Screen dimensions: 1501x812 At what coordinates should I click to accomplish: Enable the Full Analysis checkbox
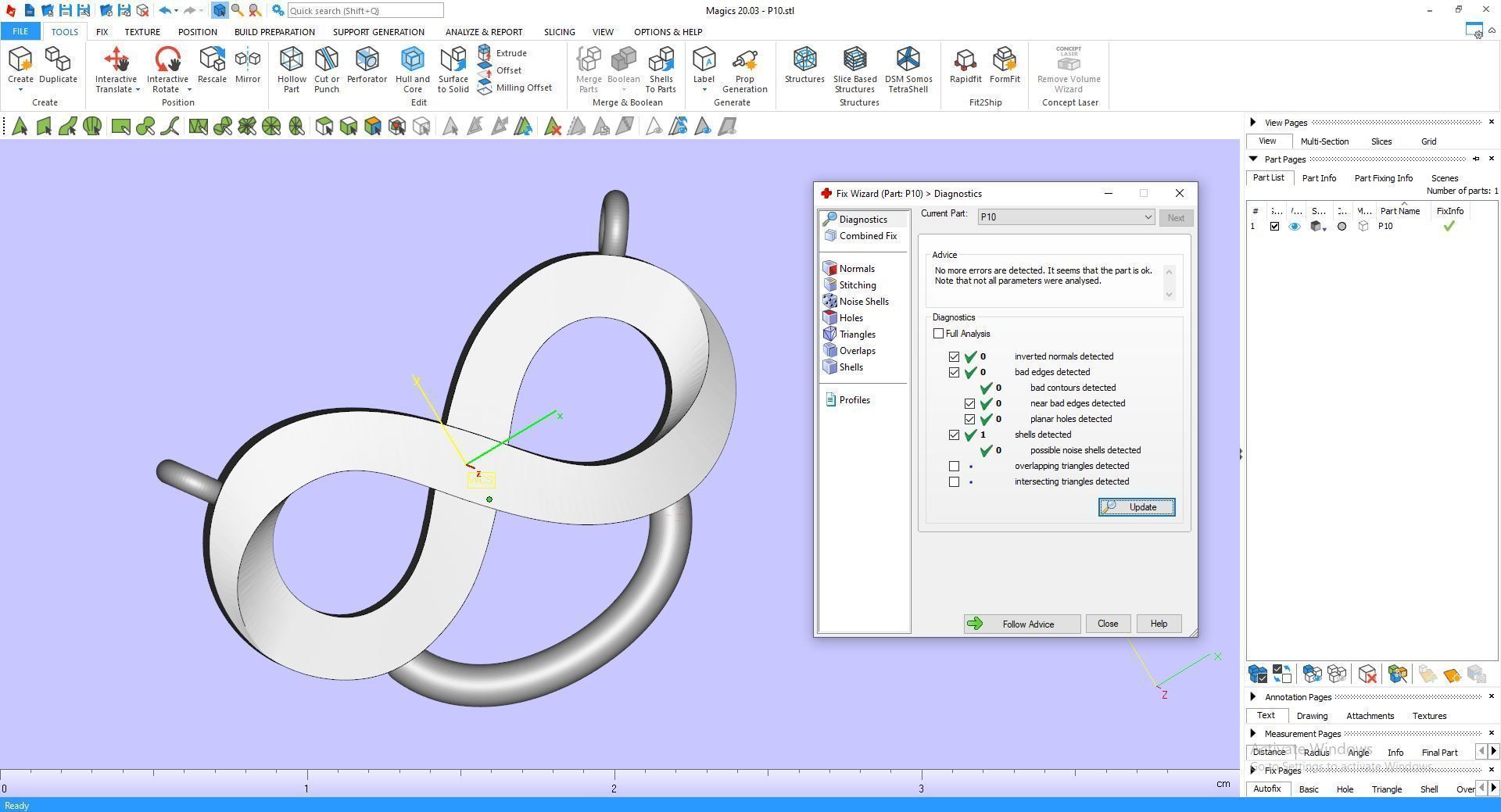[938, 334]
